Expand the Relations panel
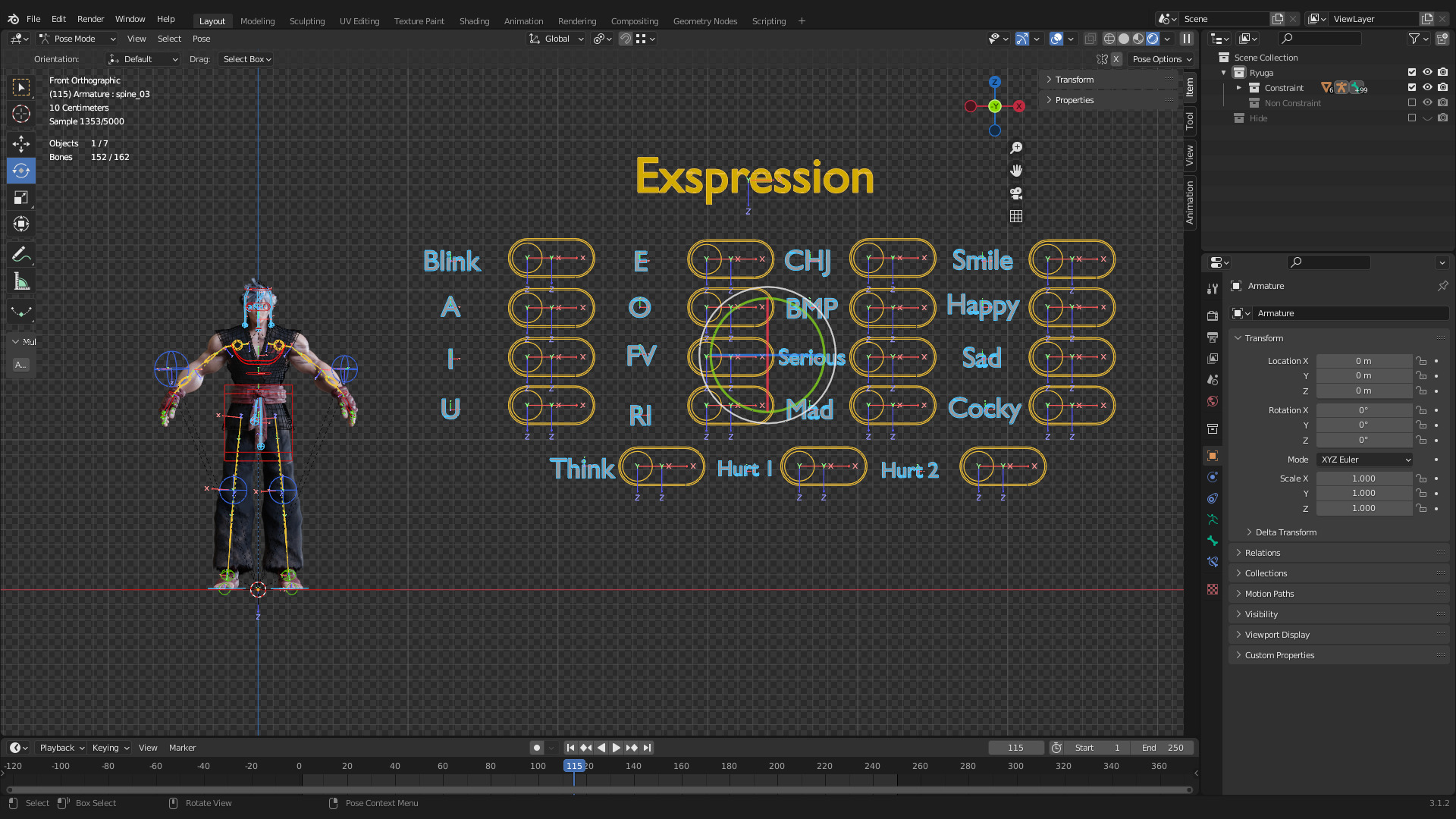 click(1263, 553)
